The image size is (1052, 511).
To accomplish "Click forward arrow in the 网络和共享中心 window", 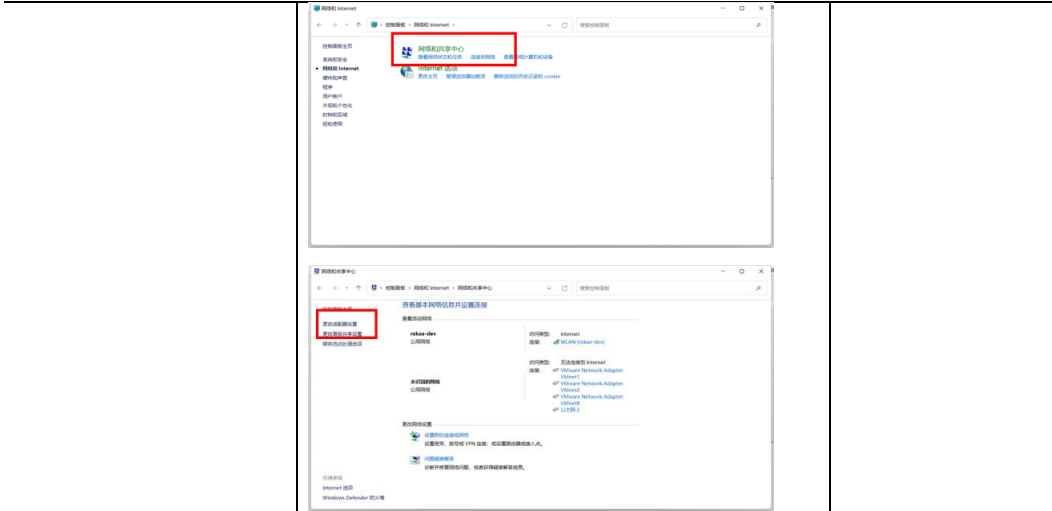I will [x=334, y=288].
